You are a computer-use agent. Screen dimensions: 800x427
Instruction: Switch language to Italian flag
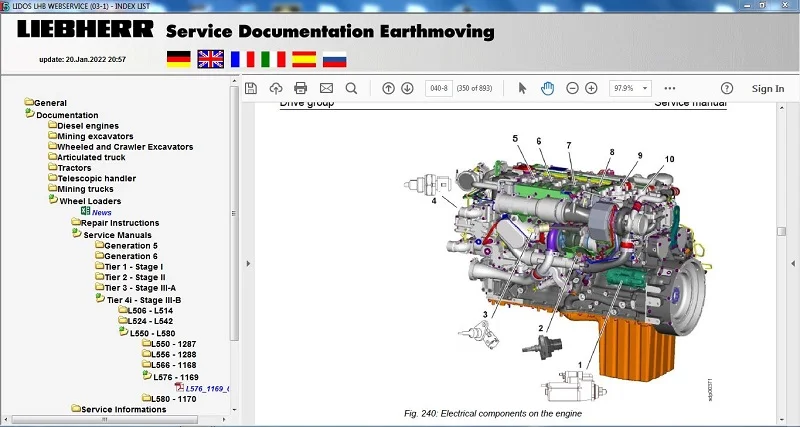(273, 59)
